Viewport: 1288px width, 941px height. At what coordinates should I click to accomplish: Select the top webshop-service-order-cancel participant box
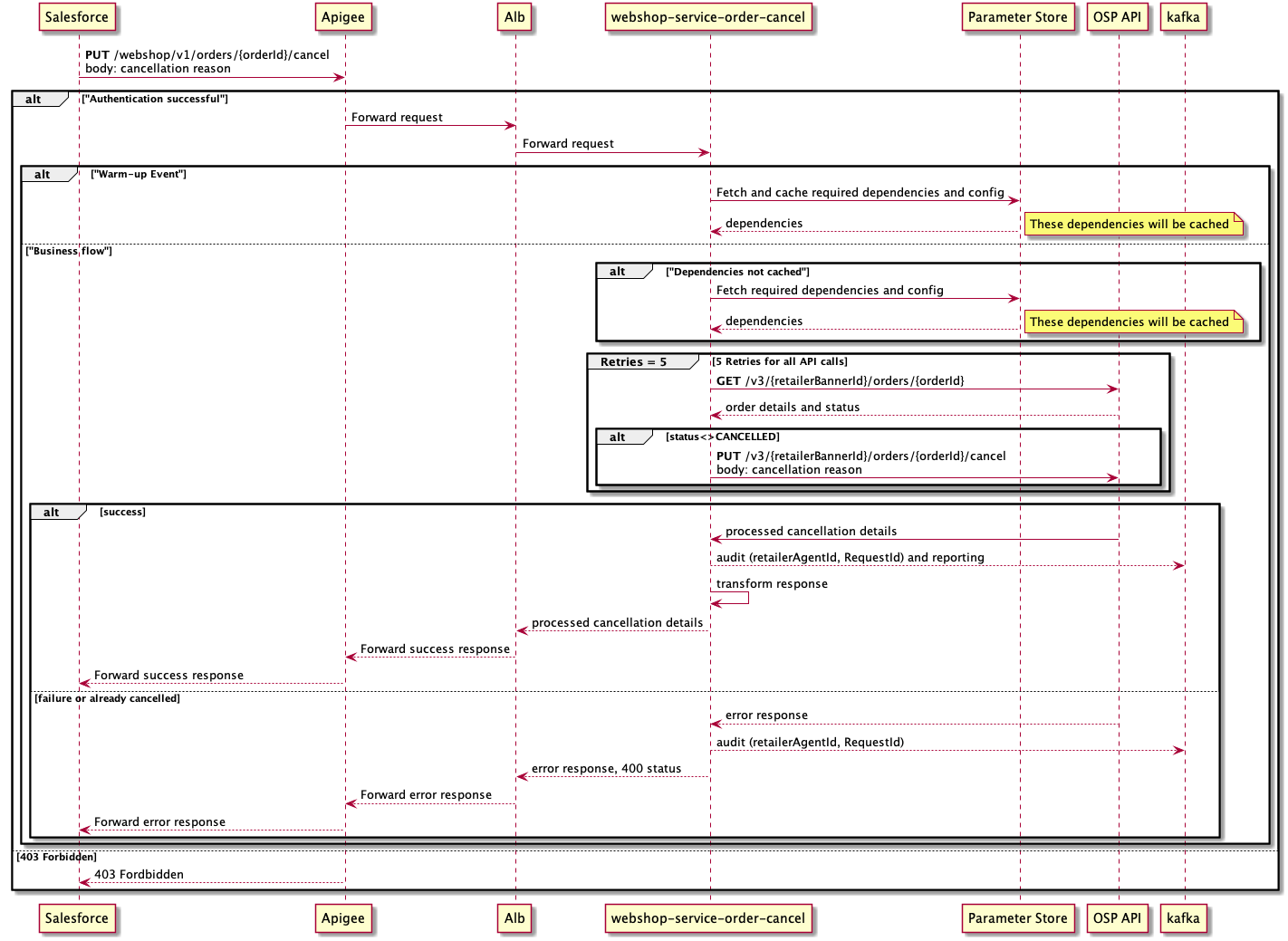tap(708, 17)
